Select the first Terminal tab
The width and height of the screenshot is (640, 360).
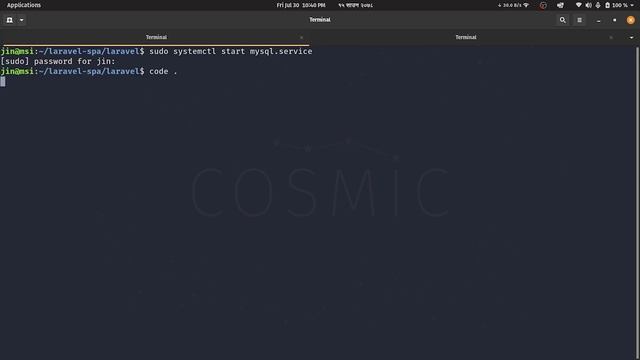(x=156, y=37)
